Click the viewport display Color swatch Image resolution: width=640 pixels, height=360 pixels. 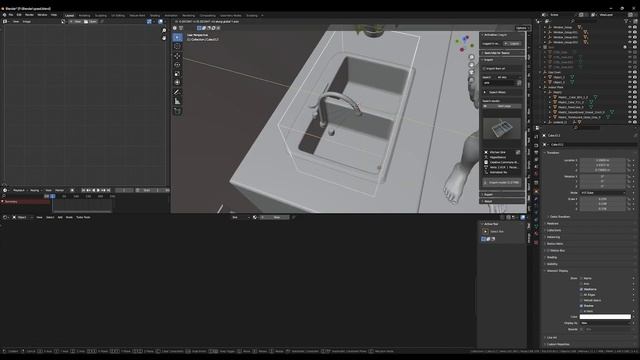click(605, 317)
